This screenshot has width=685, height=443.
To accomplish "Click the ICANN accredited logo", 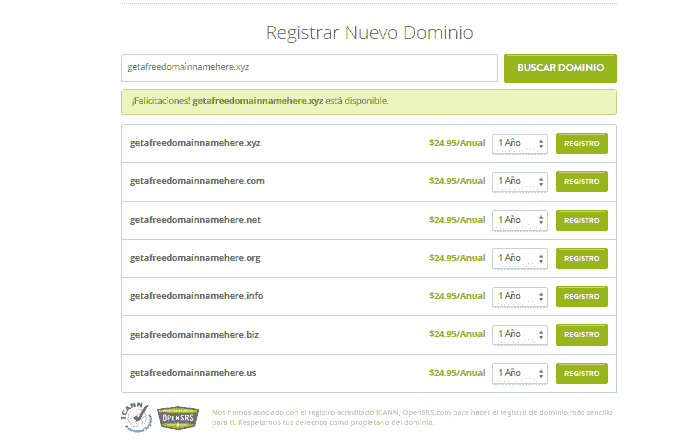I will (136, 417).
